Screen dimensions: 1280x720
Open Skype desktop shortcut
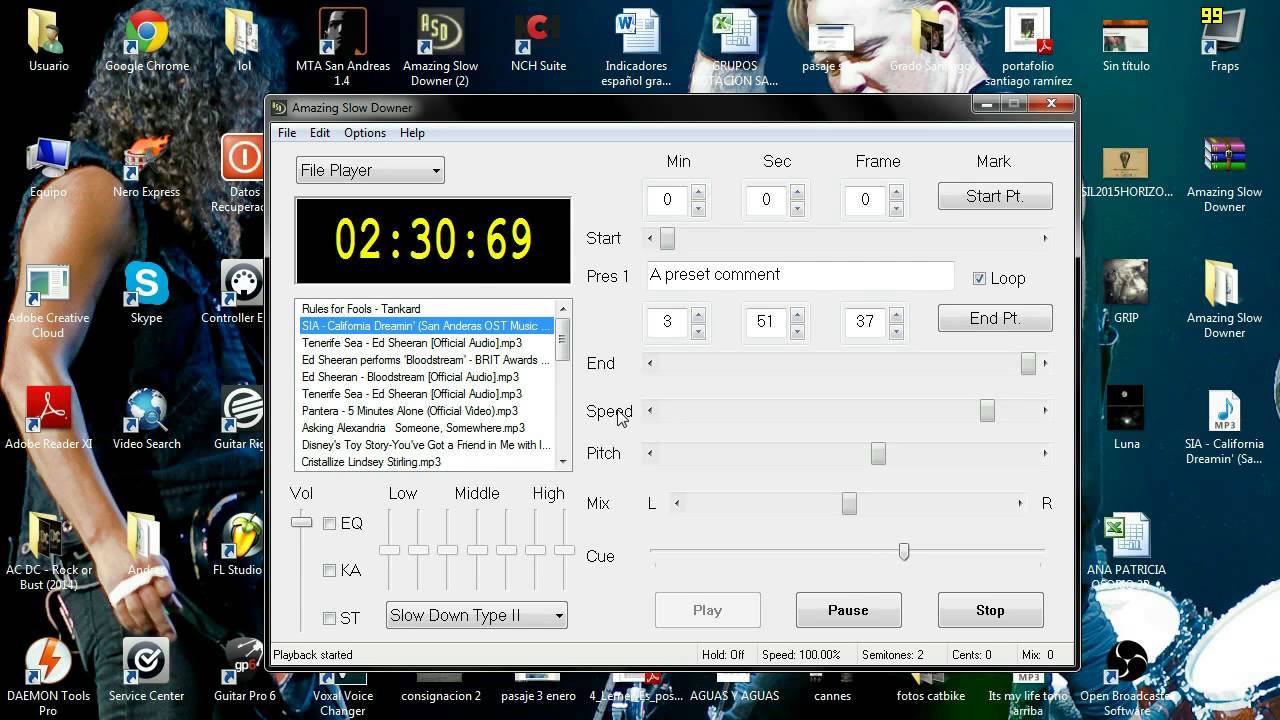(x=146, y=292)
